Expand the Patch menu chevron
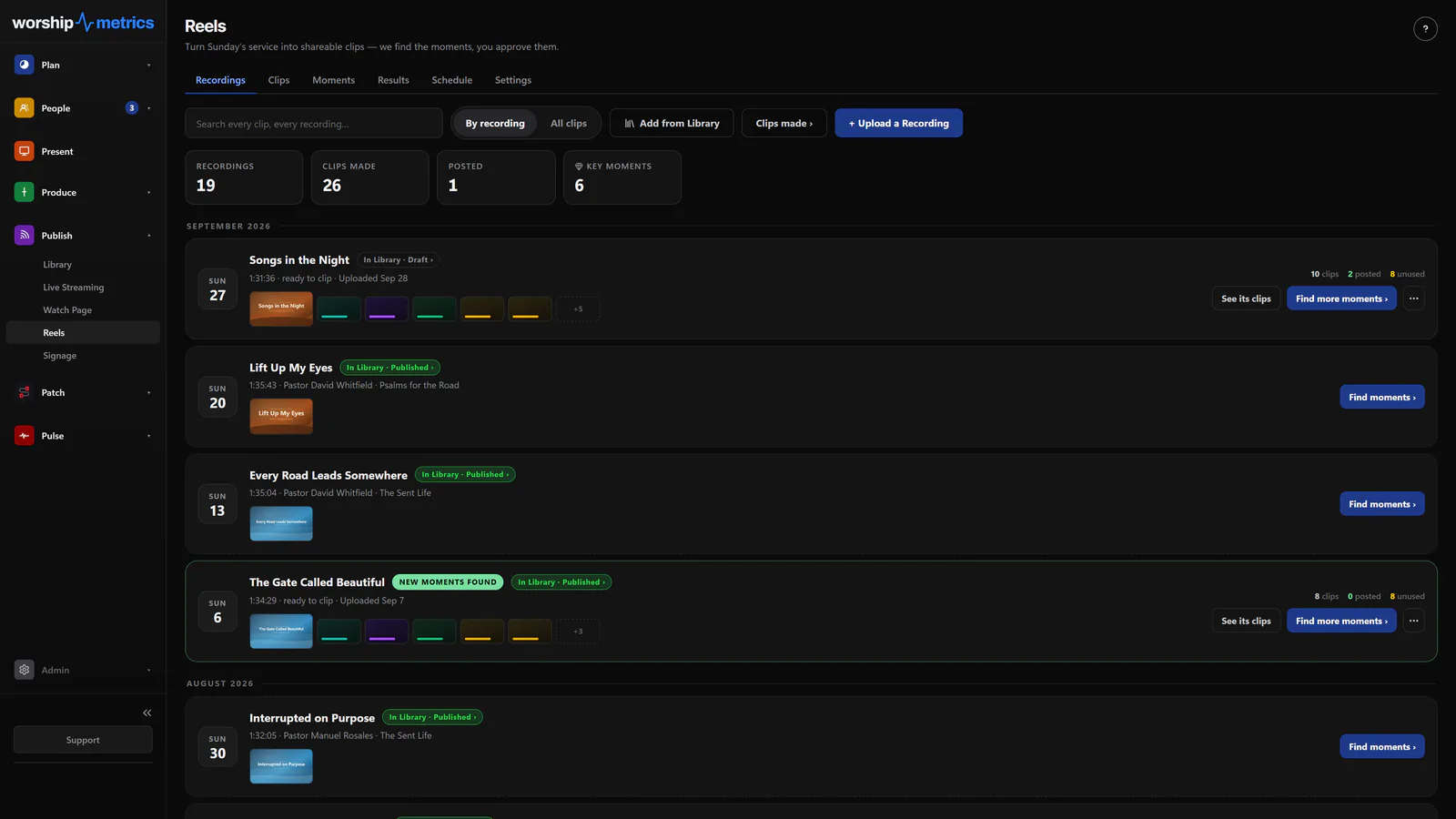Image resolution: width=1456 pixels, height=819 pixels. (x=149, y=392)
